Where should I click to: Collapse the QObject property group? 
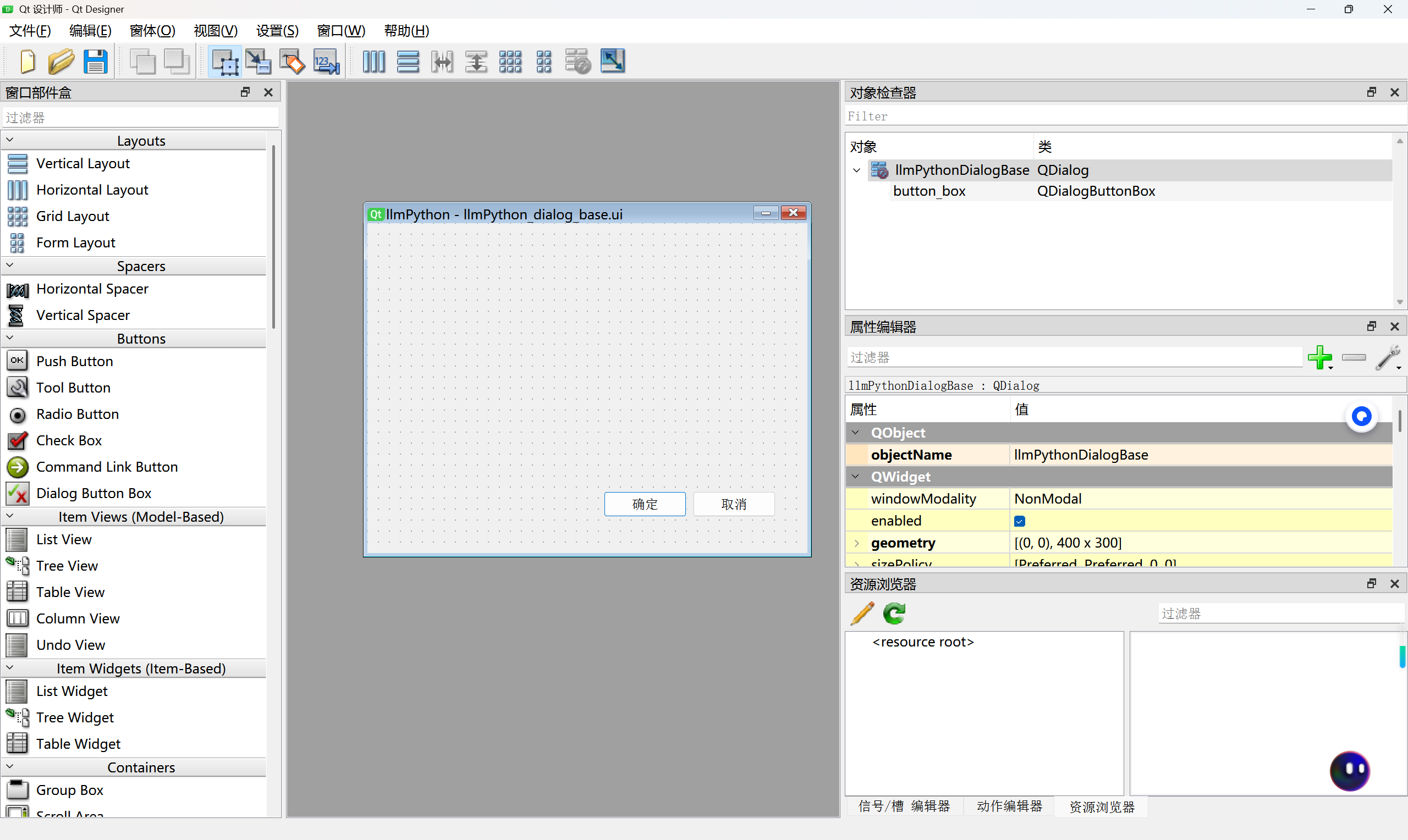(855, 433)
